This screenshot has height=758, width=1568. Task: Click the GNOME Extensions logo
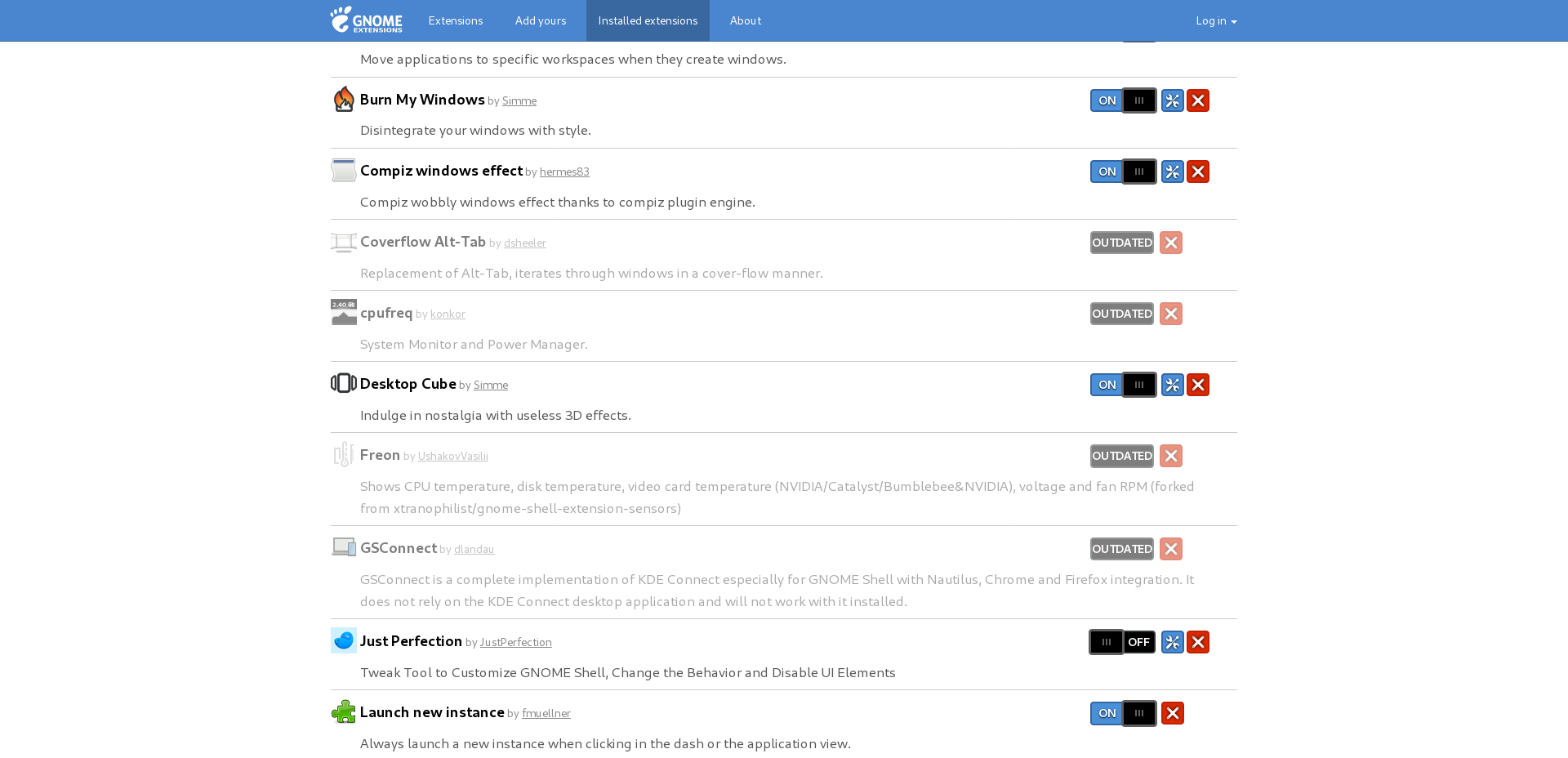(x=366, y=20)
